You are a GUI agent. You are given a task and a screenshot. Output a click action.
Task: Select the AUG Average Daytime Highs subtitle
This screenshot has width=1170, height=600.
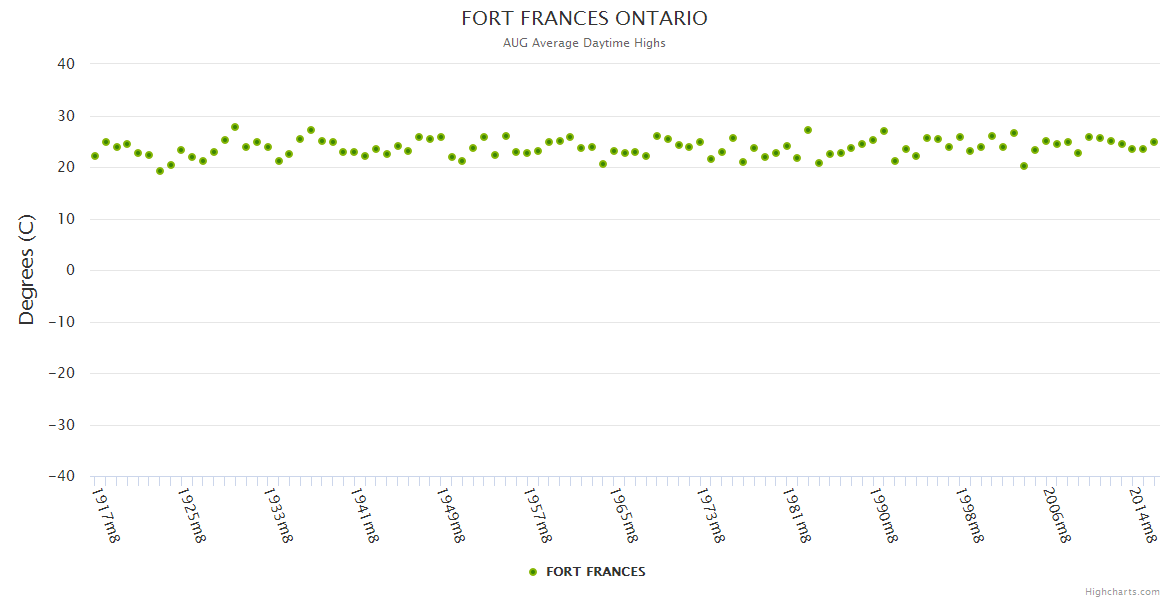point(584,43)
